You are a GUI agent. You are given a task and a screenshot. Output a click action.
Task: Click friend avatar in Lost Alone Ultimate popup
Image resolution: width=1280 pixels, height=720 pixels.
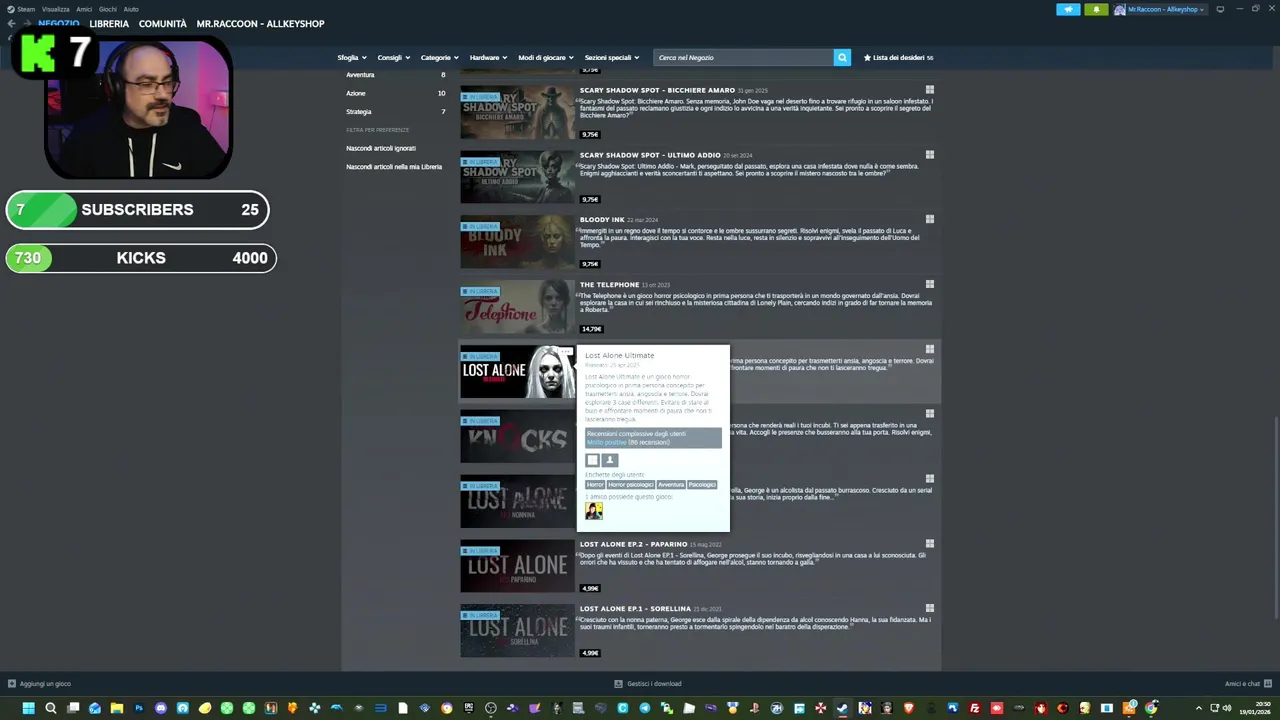[x=594, y=511]
